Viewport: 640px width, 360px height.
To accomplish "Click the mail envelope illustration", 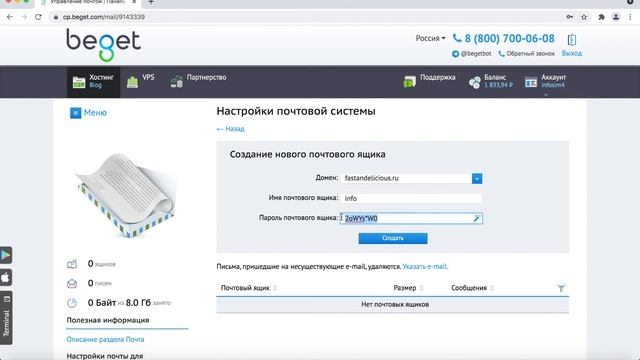I will pyautogui.click(x=126, y=195).
